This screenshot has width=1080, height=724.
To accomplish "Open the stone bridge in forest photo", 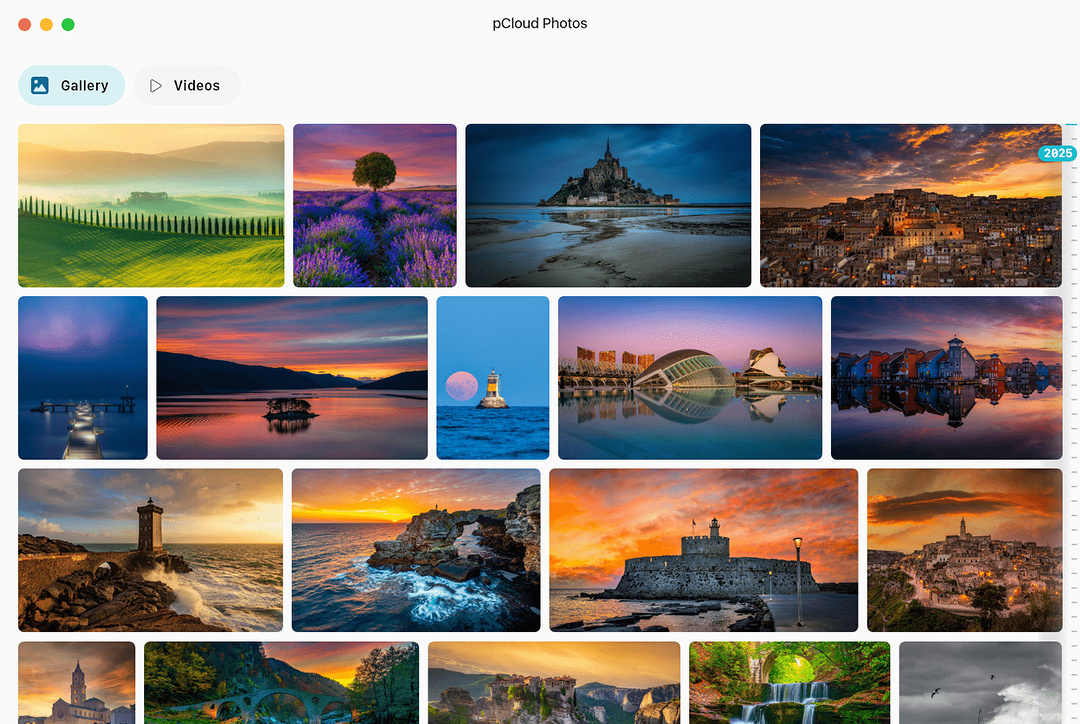I will pyautogui.click(x=281, y=683).
